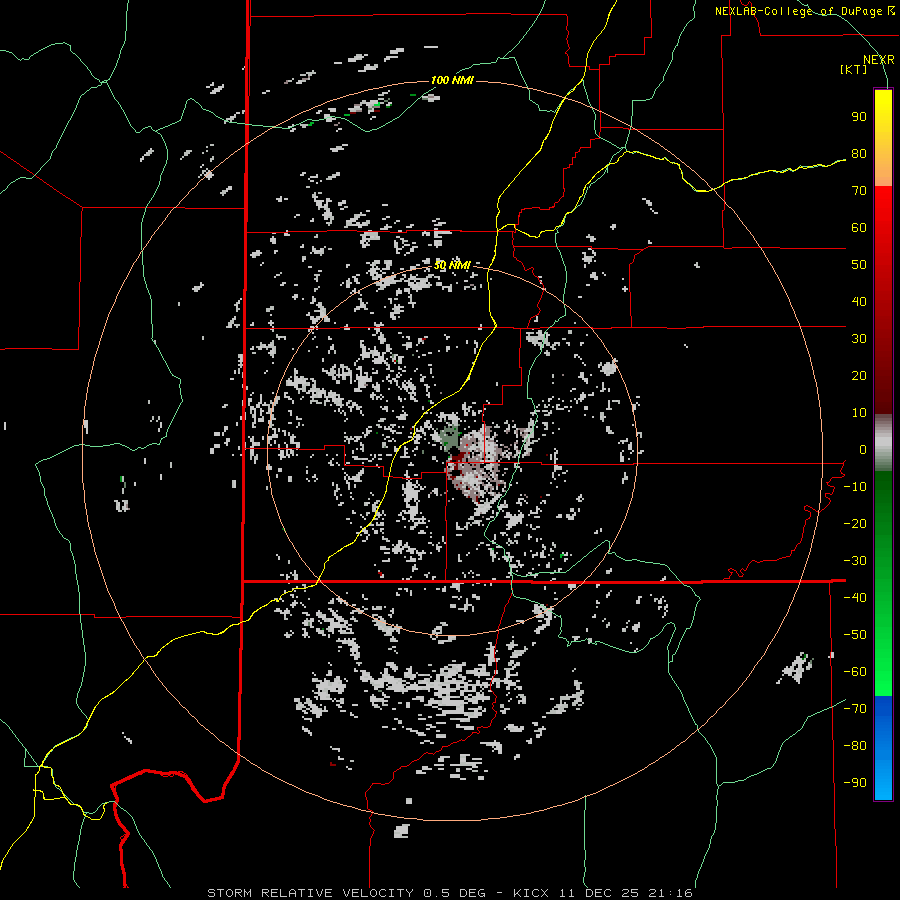This screenshot has width=900, height=900.
Task: Click the -90 scale label
Action: 855,782
